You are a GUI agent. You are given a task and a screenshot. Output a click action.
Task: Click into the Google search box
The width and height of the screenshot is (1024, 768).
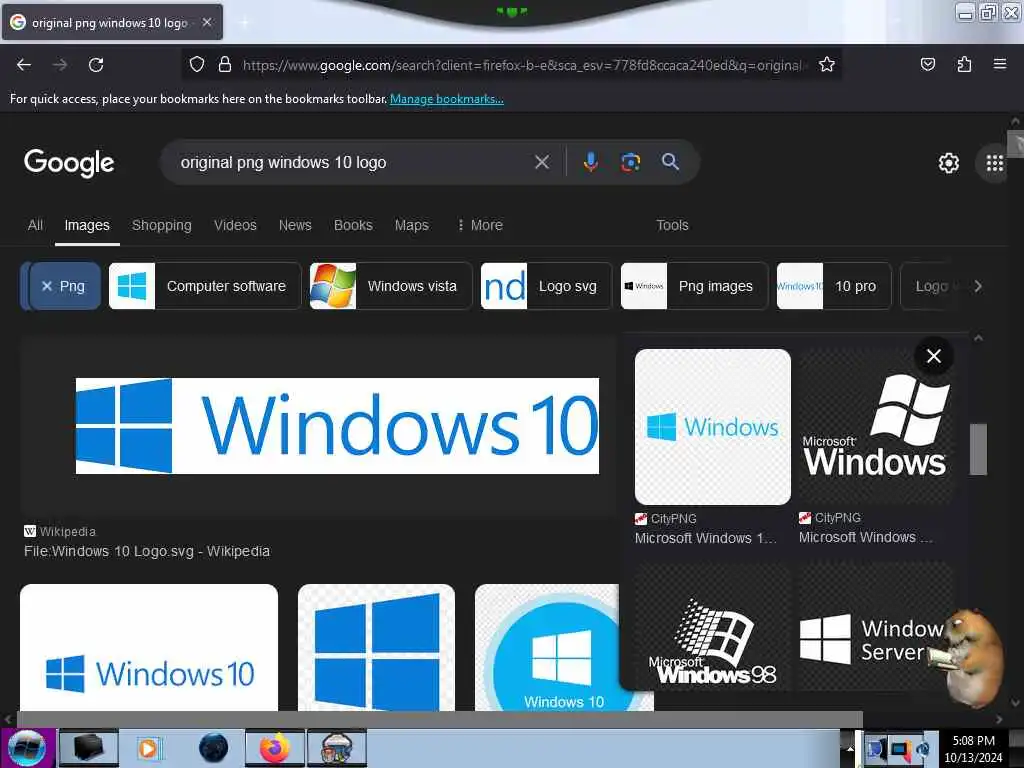(353, 162)
